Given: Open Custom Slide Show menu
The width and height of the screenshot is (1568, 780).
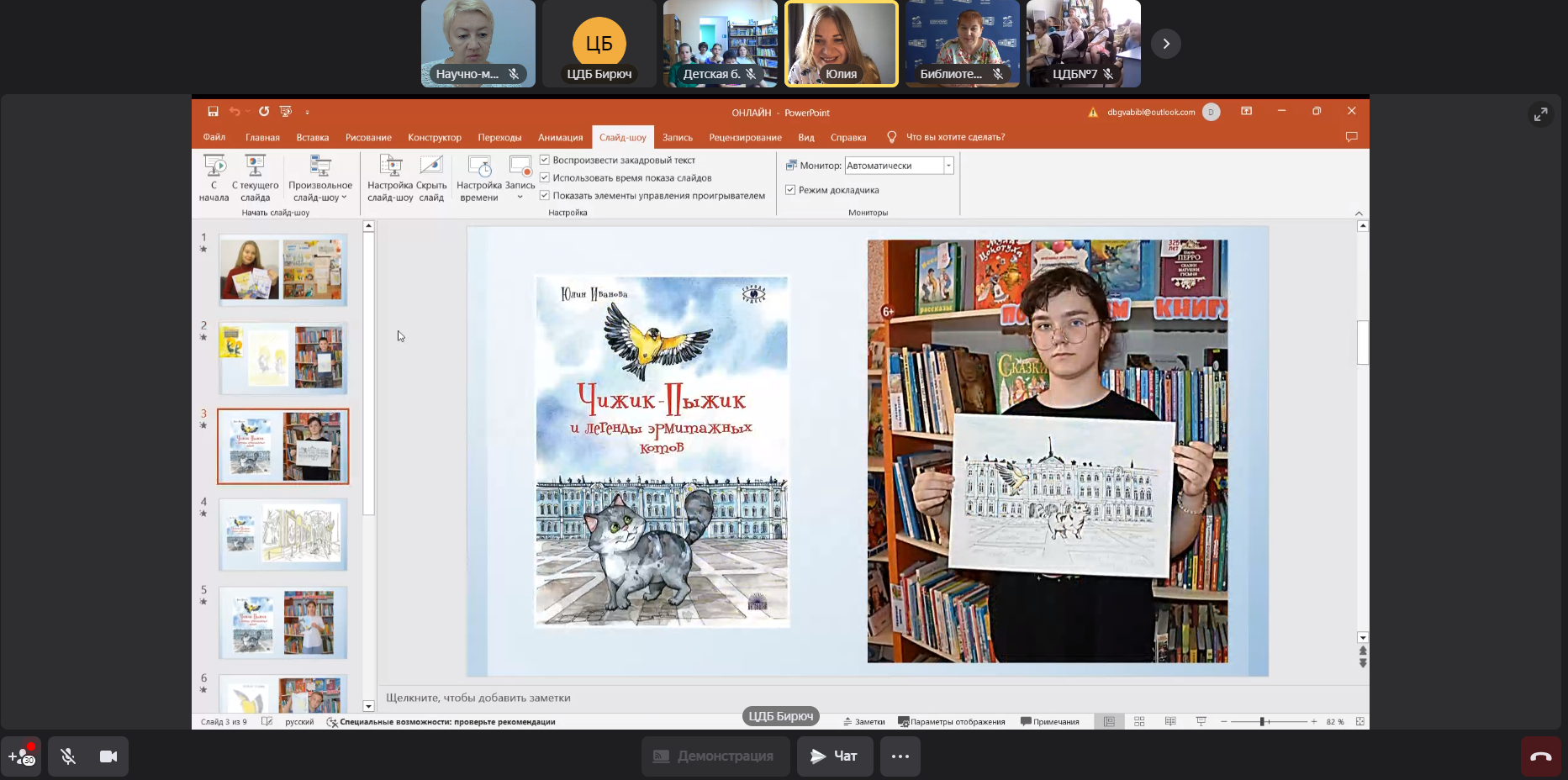Looking at the screenshot, I should 320,178.
